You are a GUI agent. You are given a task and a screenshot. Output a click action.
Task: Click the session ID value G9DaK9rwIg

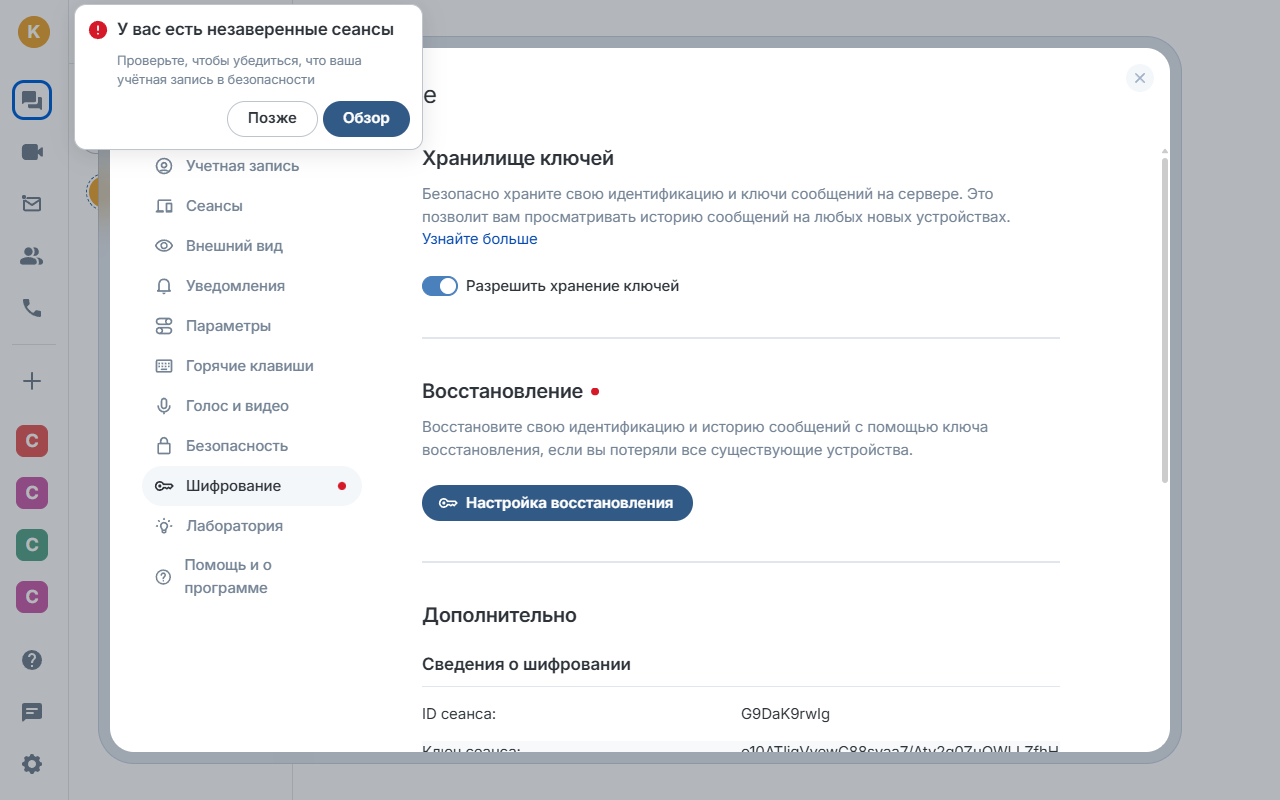(x=785, y=714)
